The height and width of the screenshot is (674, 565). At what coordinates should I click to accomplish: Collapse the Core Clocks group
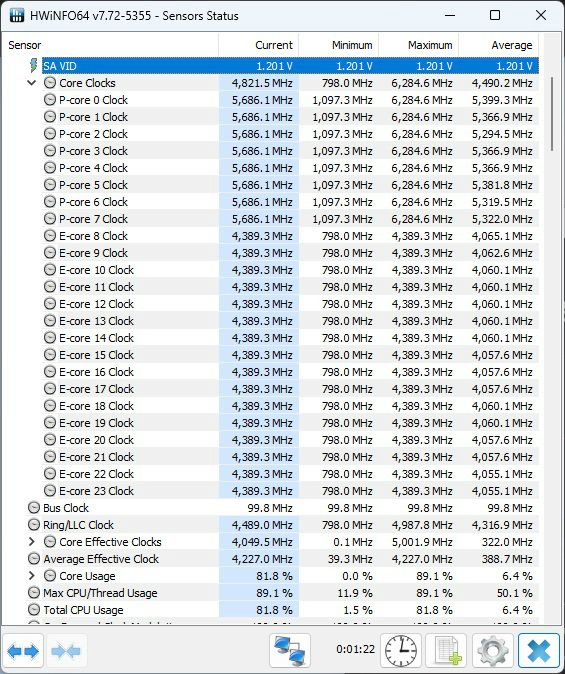[31, 83]
